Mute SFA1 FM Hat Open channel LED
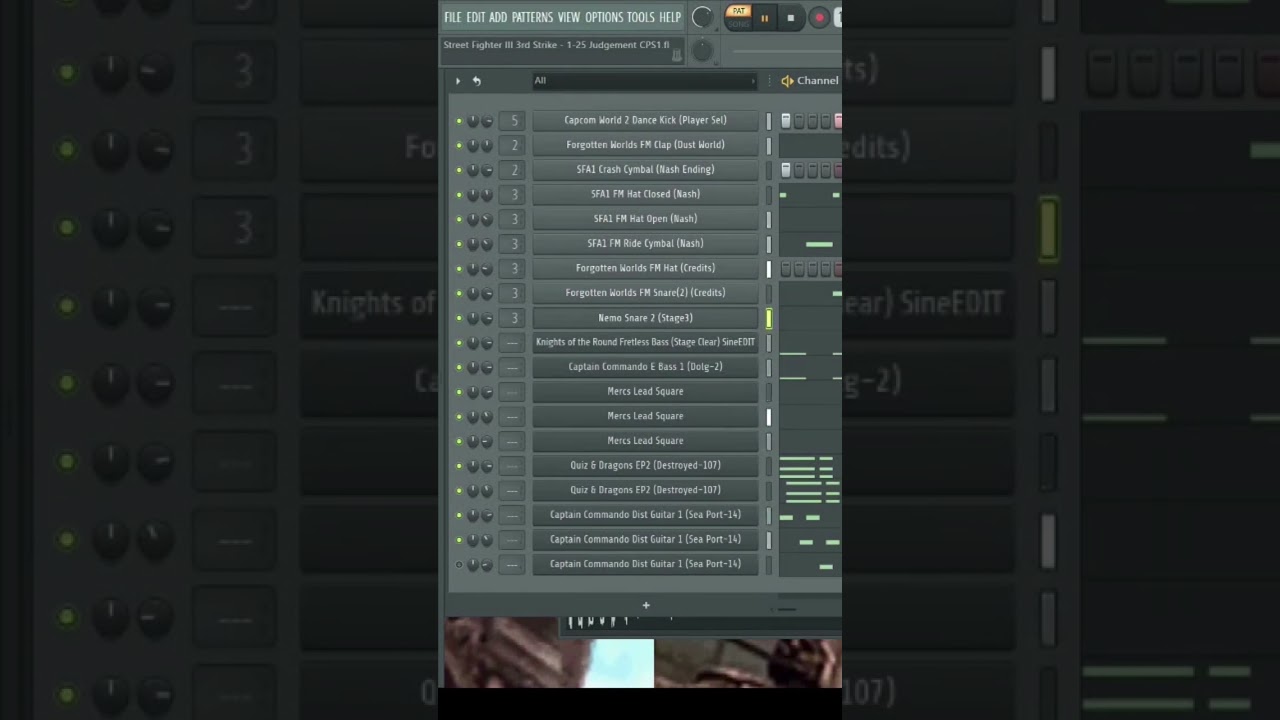Image resolution: width=1280 pixels, height=720 pixels. click(459, 219)
